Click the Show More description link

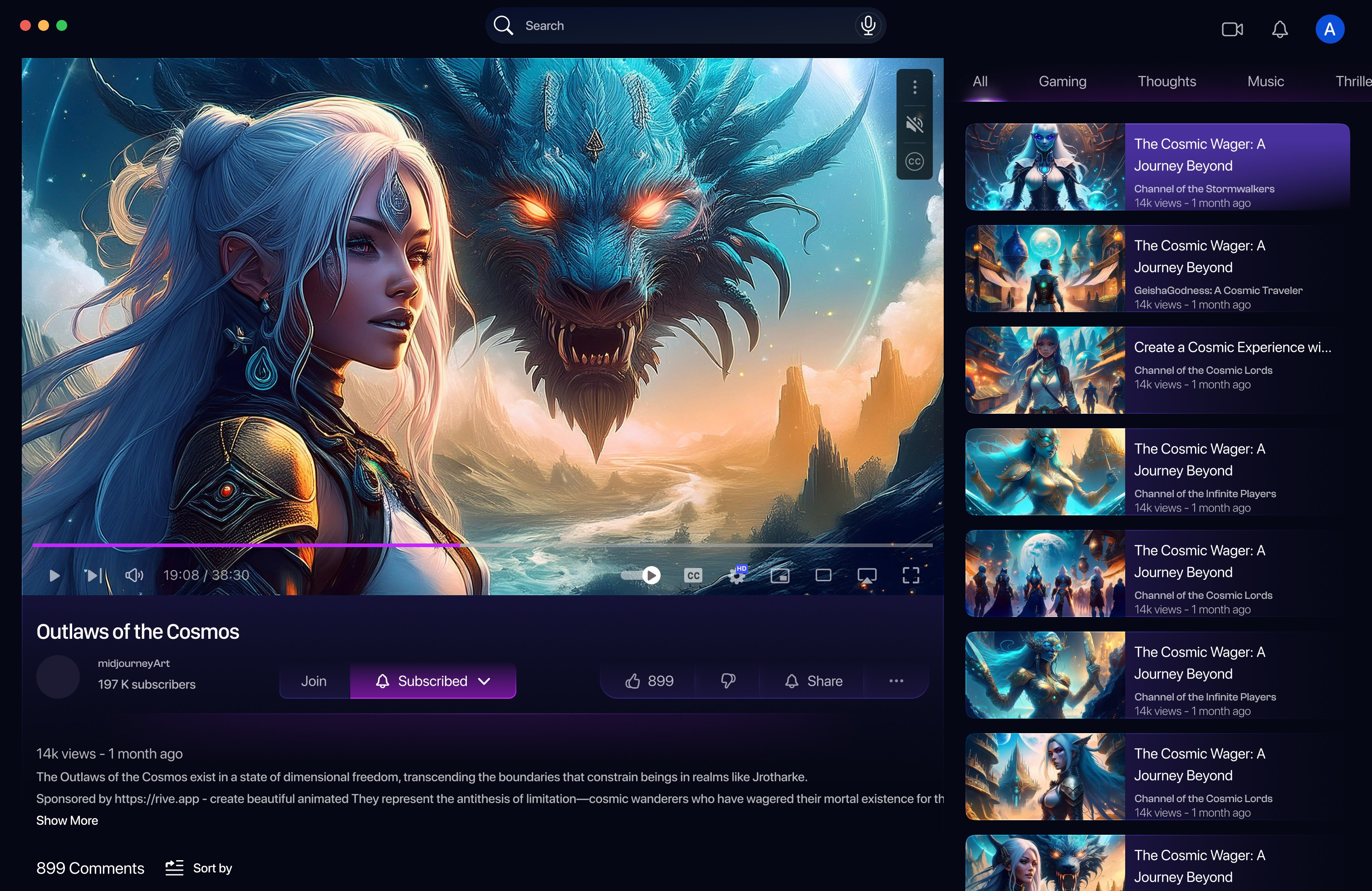click(67, 820)
